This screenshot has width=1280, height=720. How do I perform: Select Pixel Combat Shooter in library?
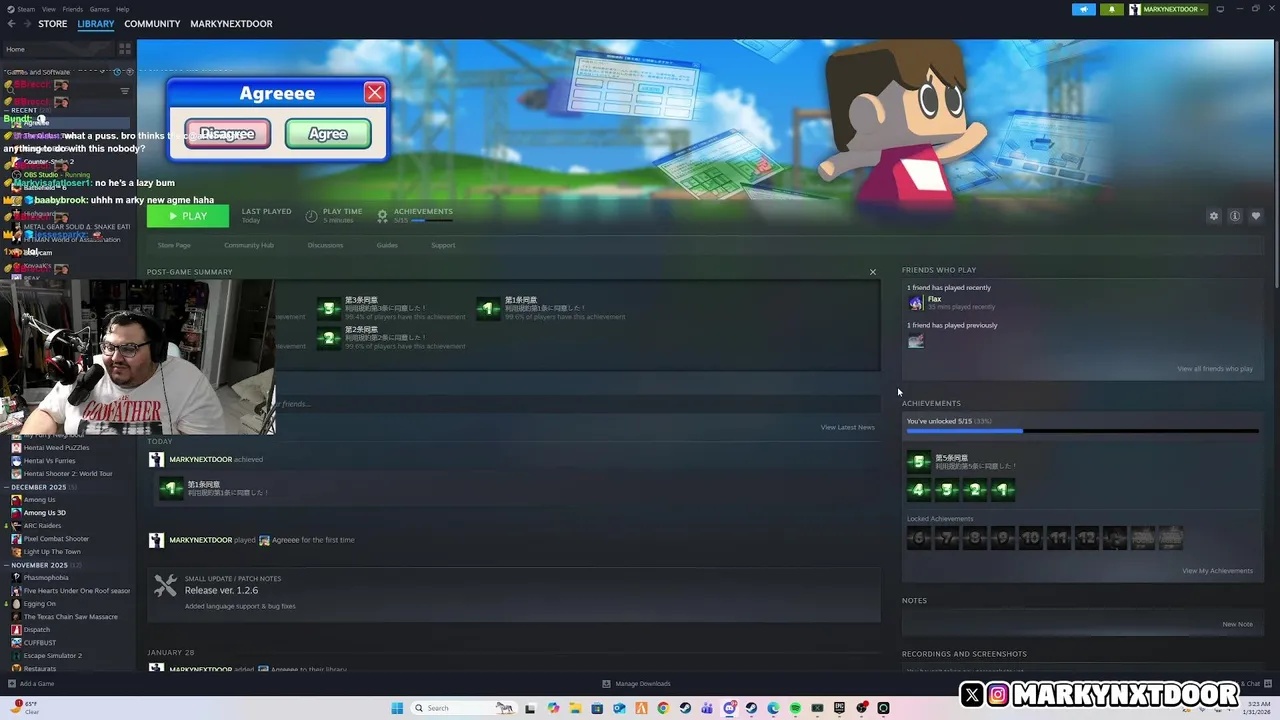pos(56,539)
